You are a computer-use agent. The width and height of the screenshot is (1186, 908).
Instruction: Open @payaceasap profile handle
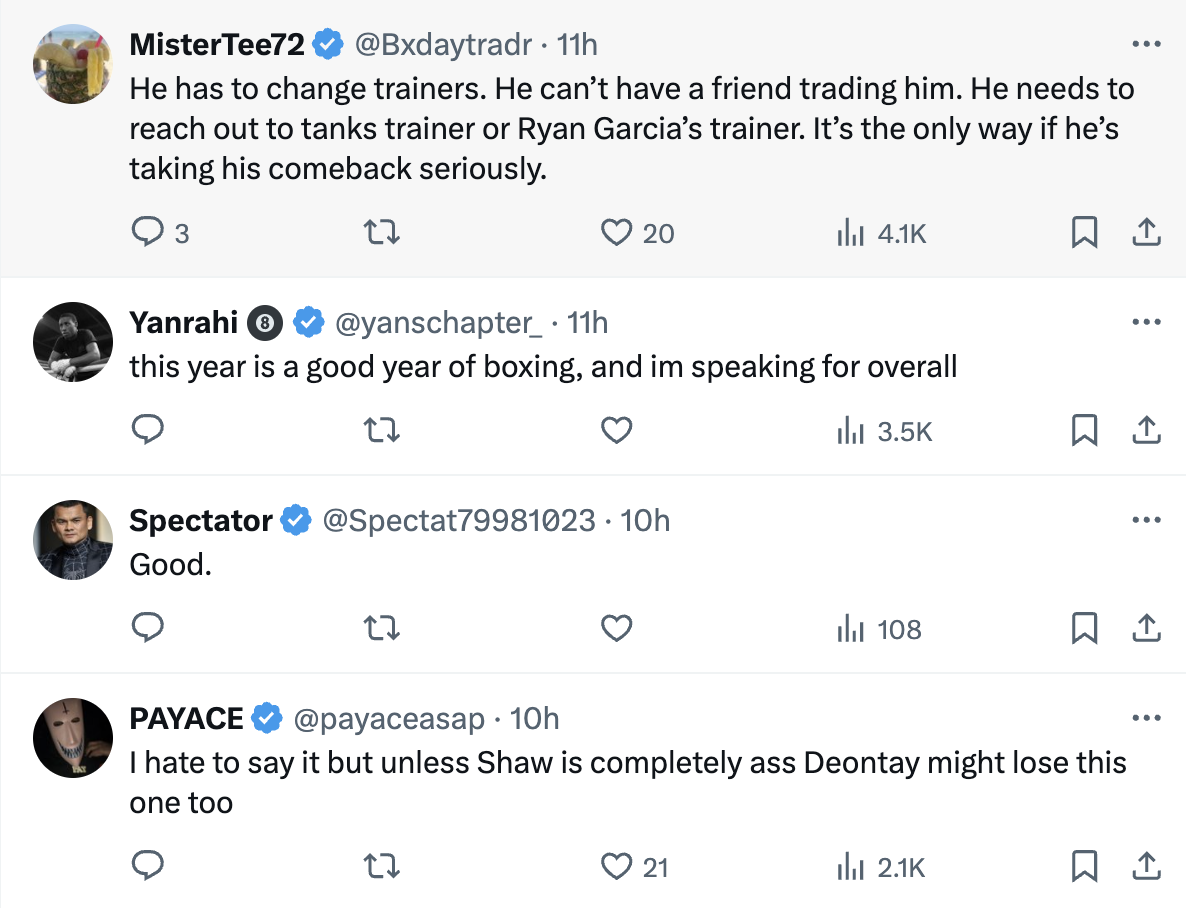(x=388, y=718)
